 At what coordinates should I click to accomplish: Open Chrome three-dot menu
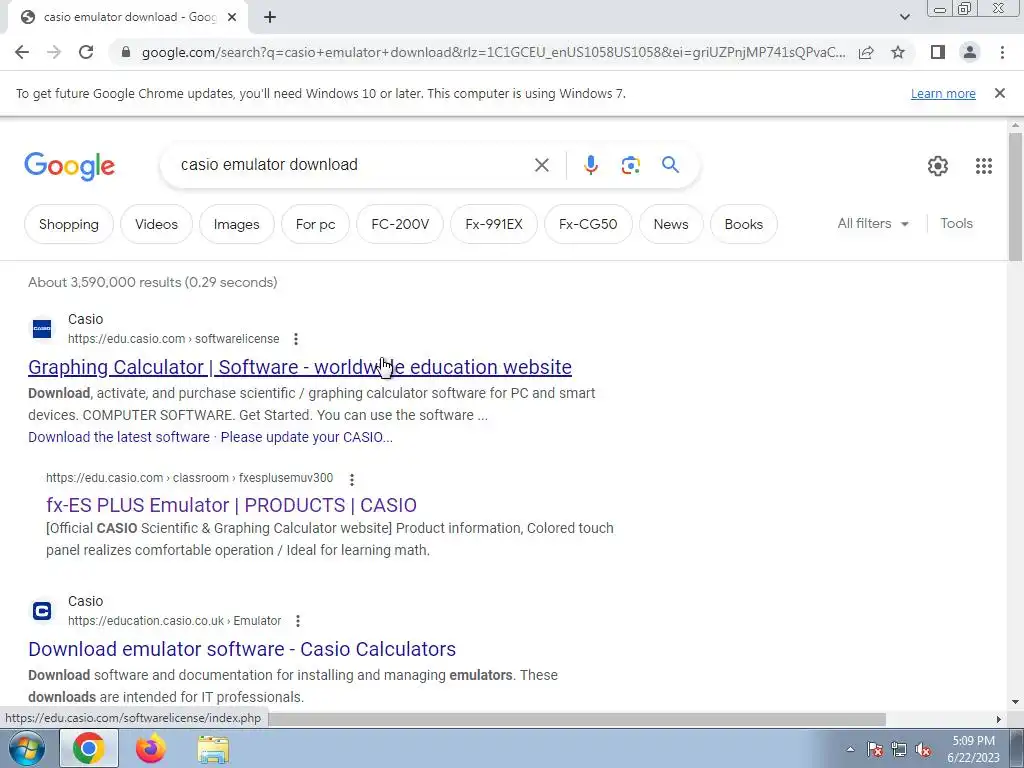coord(1002,52)
